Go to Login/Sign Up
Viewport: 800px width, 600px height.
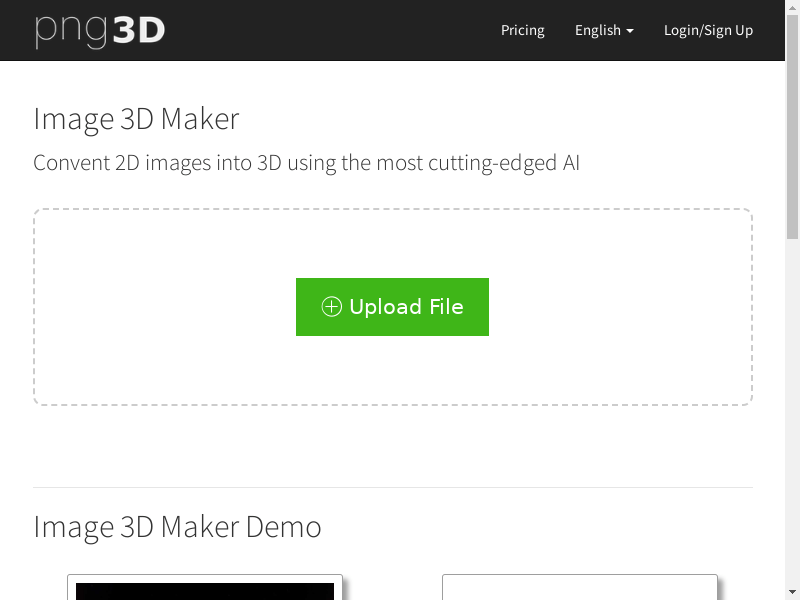(708, 30)
